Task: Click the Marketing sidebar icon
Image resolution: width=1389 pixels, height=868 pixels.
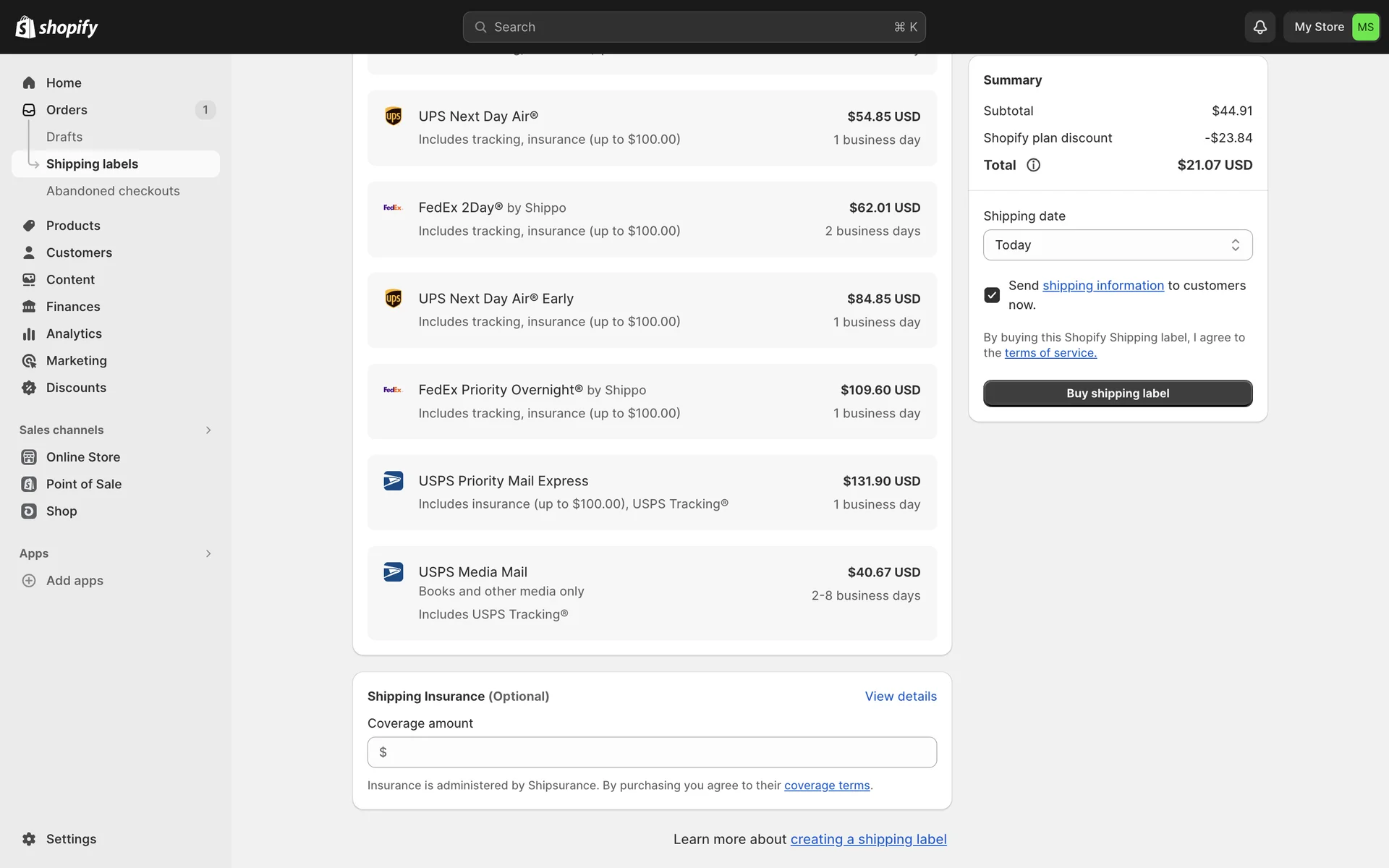Action: click(x=29, y=361)
